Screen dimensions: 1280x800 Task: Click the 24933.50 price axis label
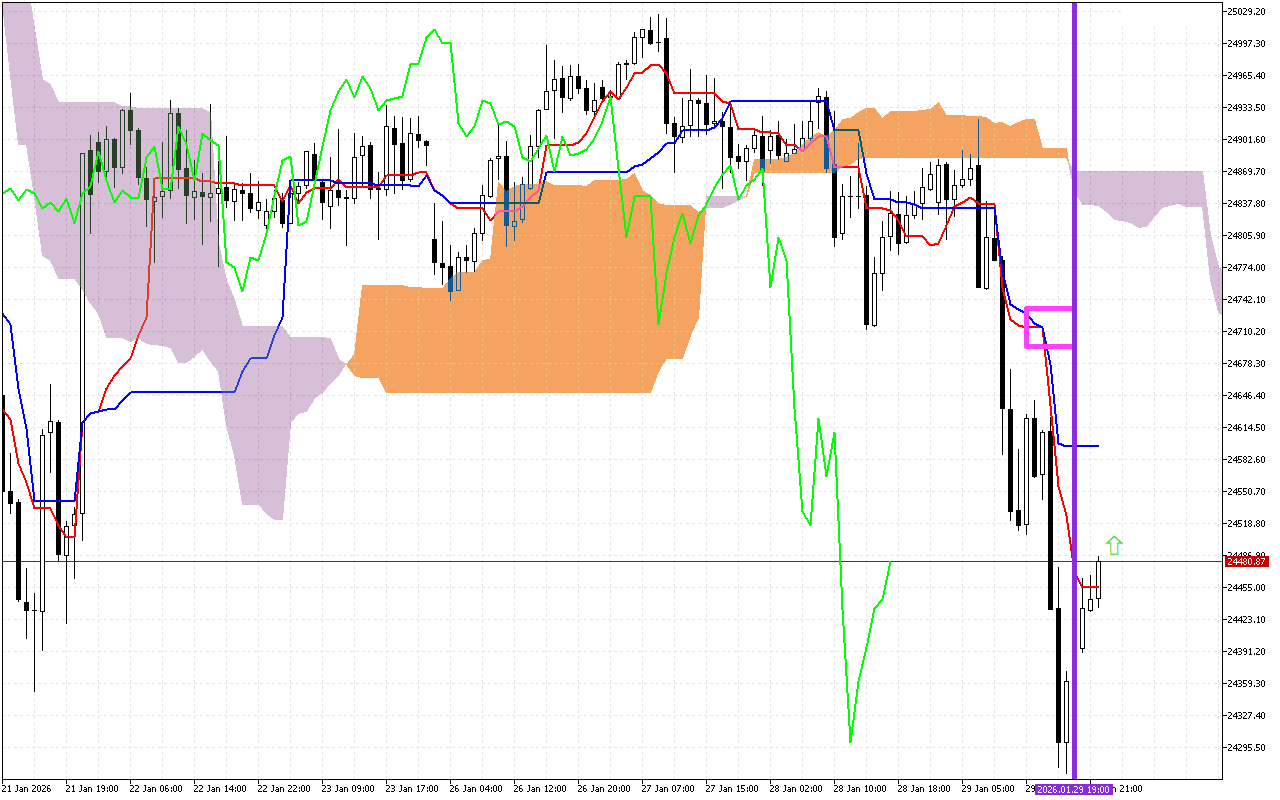click(x=1246, y=108)
